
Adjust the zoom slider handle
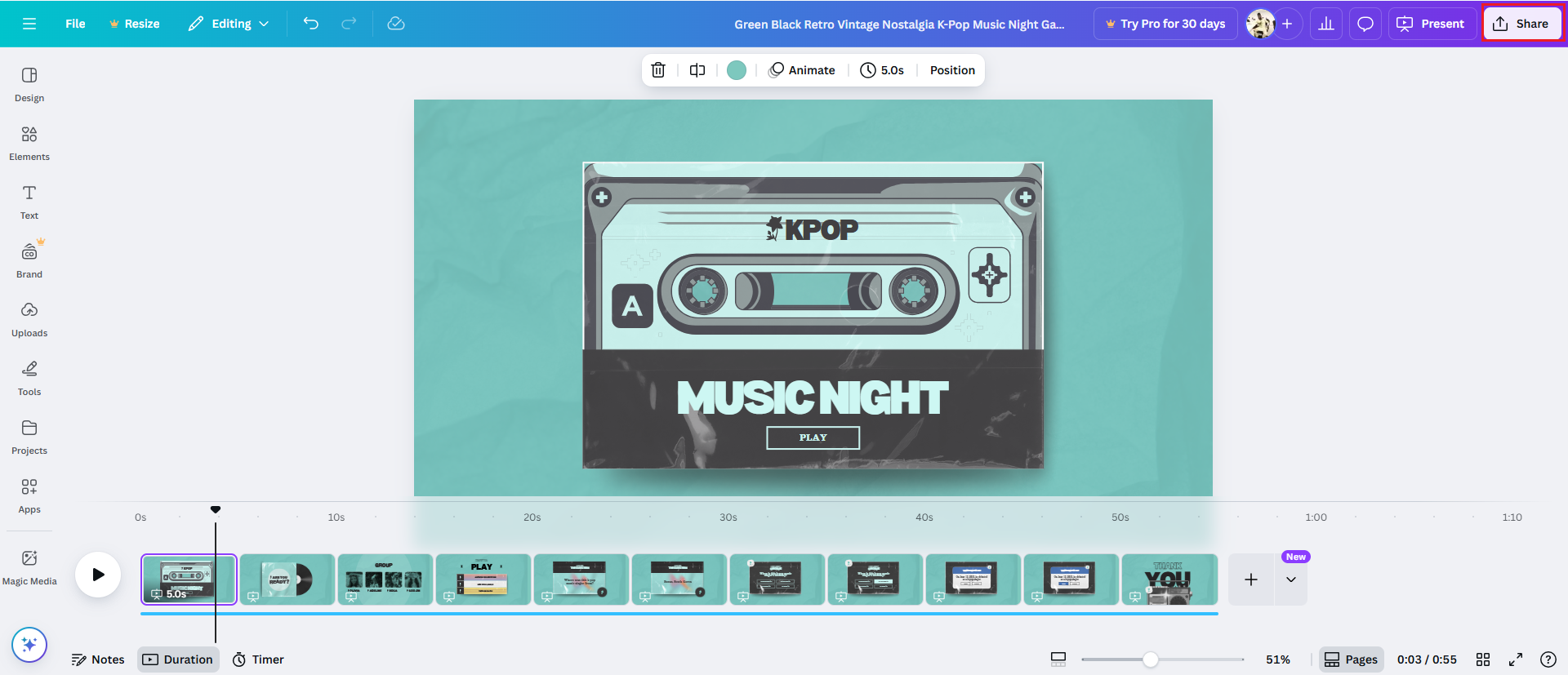(1151, 659)
